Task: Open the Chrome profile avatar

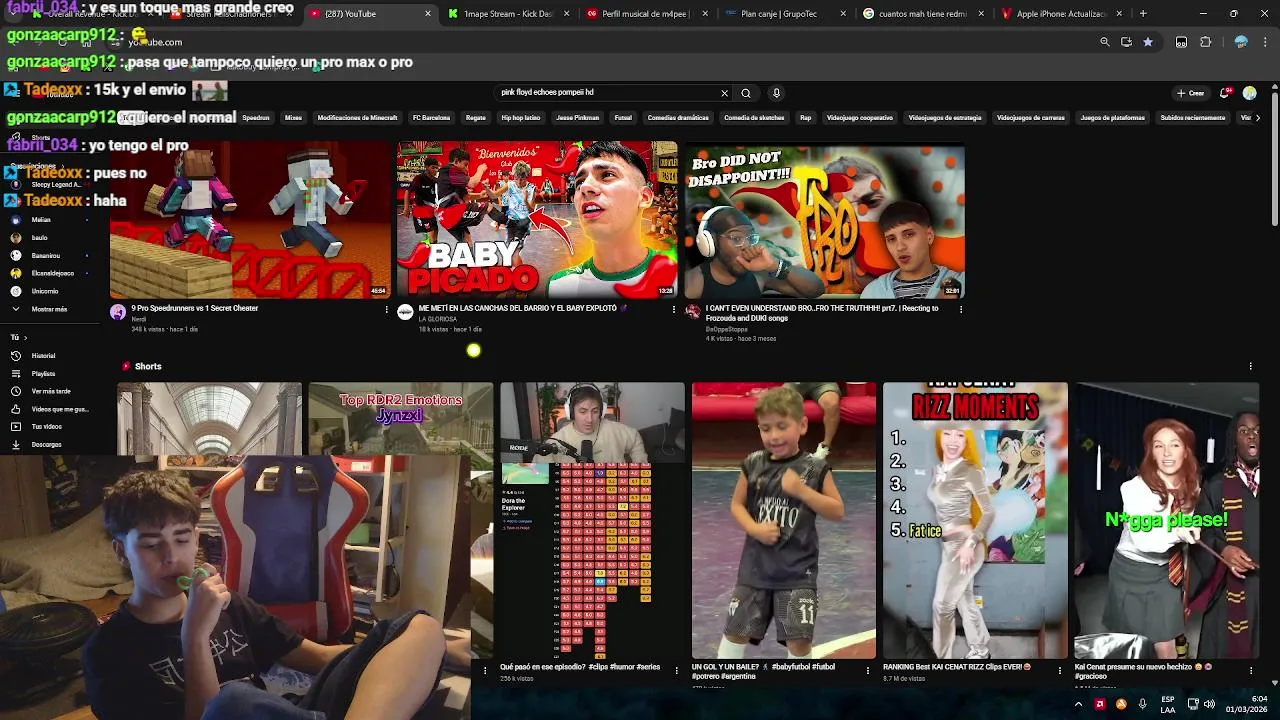Action: pos(1241,42)
